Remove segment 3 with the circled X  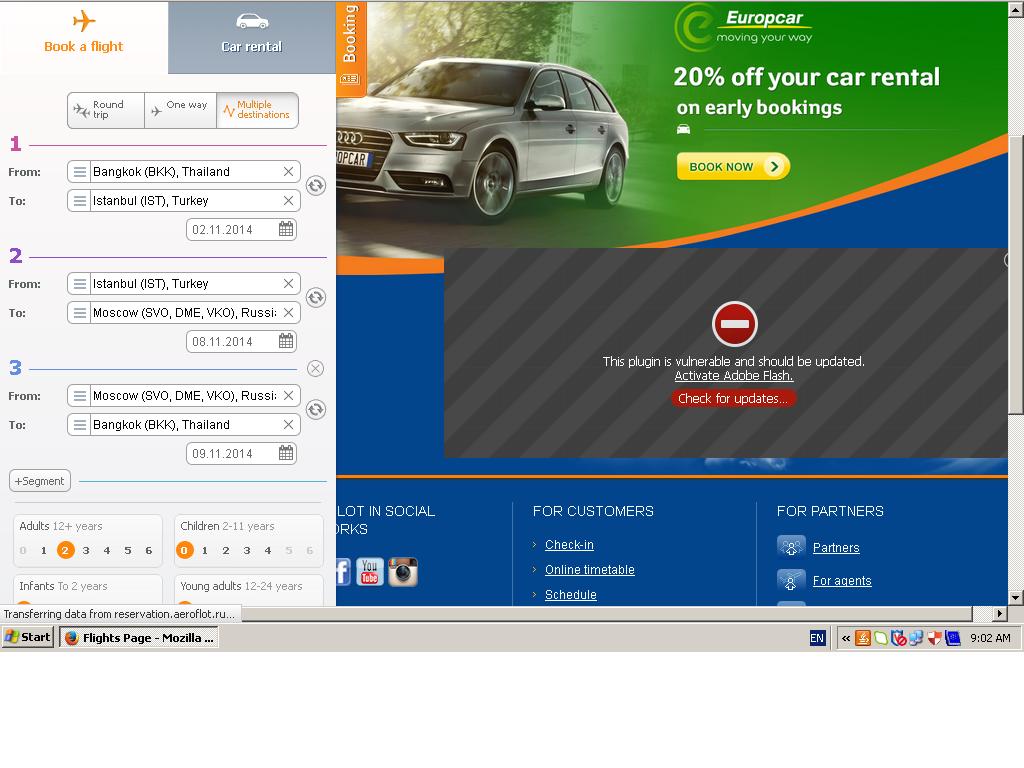pyautogui.click(x=315, y=368)
